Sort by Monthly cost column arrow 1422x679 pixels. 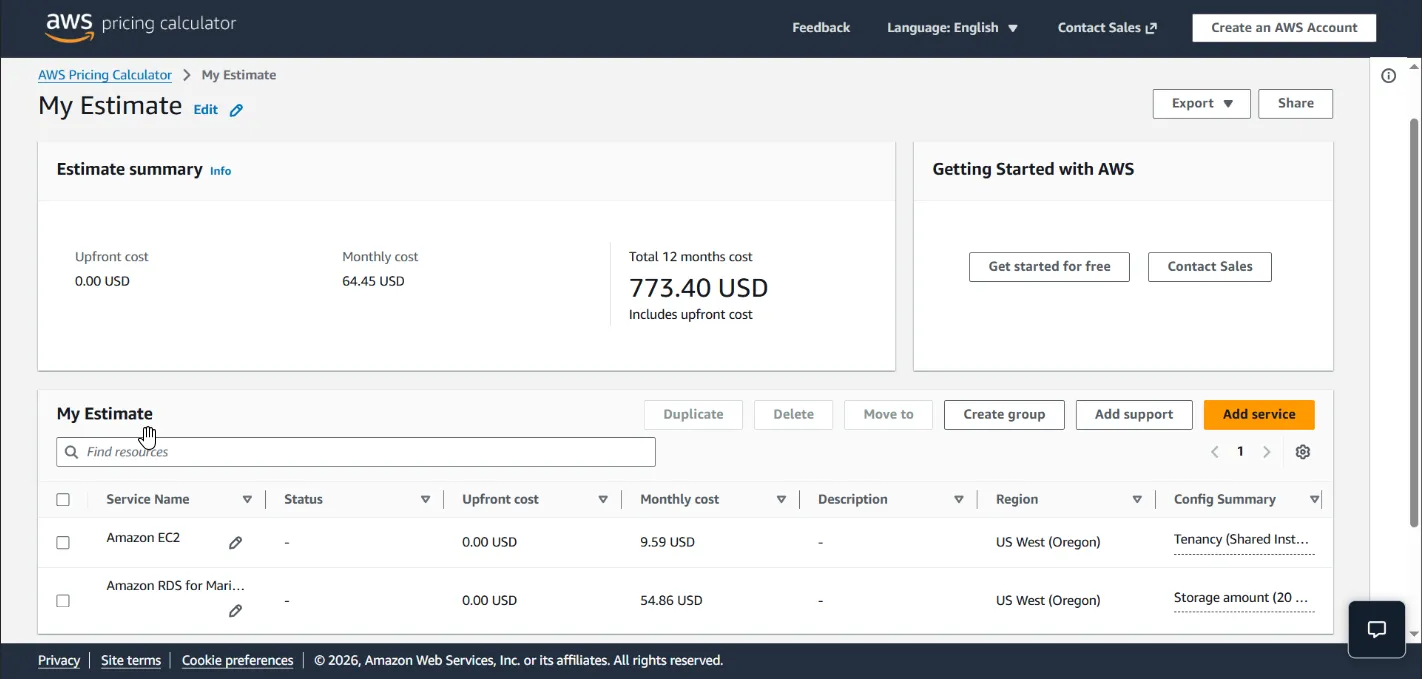[x=781, y=500]
